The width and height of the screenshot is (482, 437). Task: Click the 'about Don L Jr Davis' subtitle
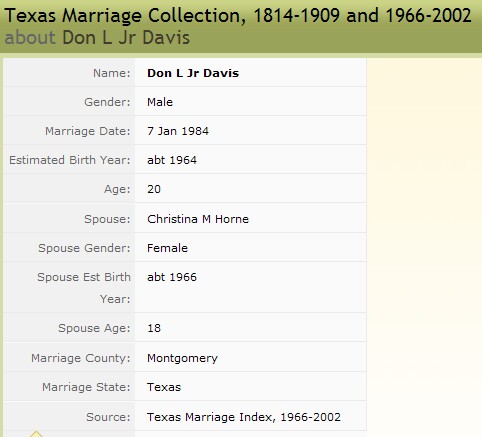(x=97, y=37)
